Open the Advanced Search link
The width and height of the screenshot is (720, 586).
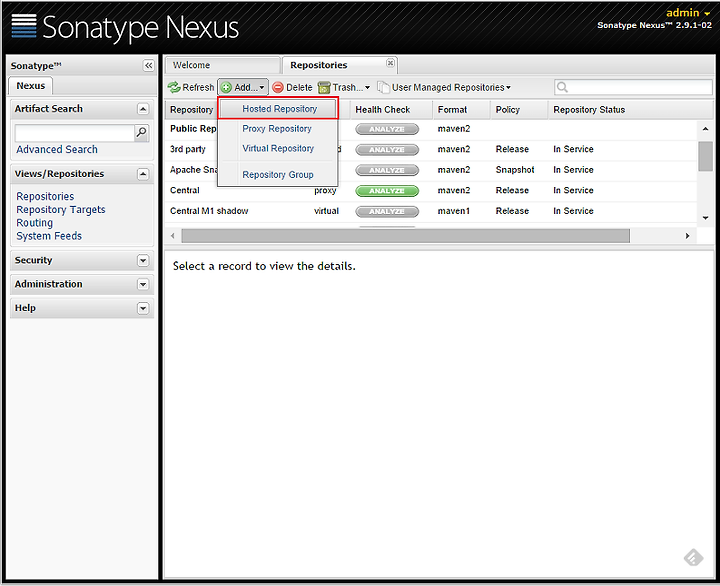pos(57,149)
